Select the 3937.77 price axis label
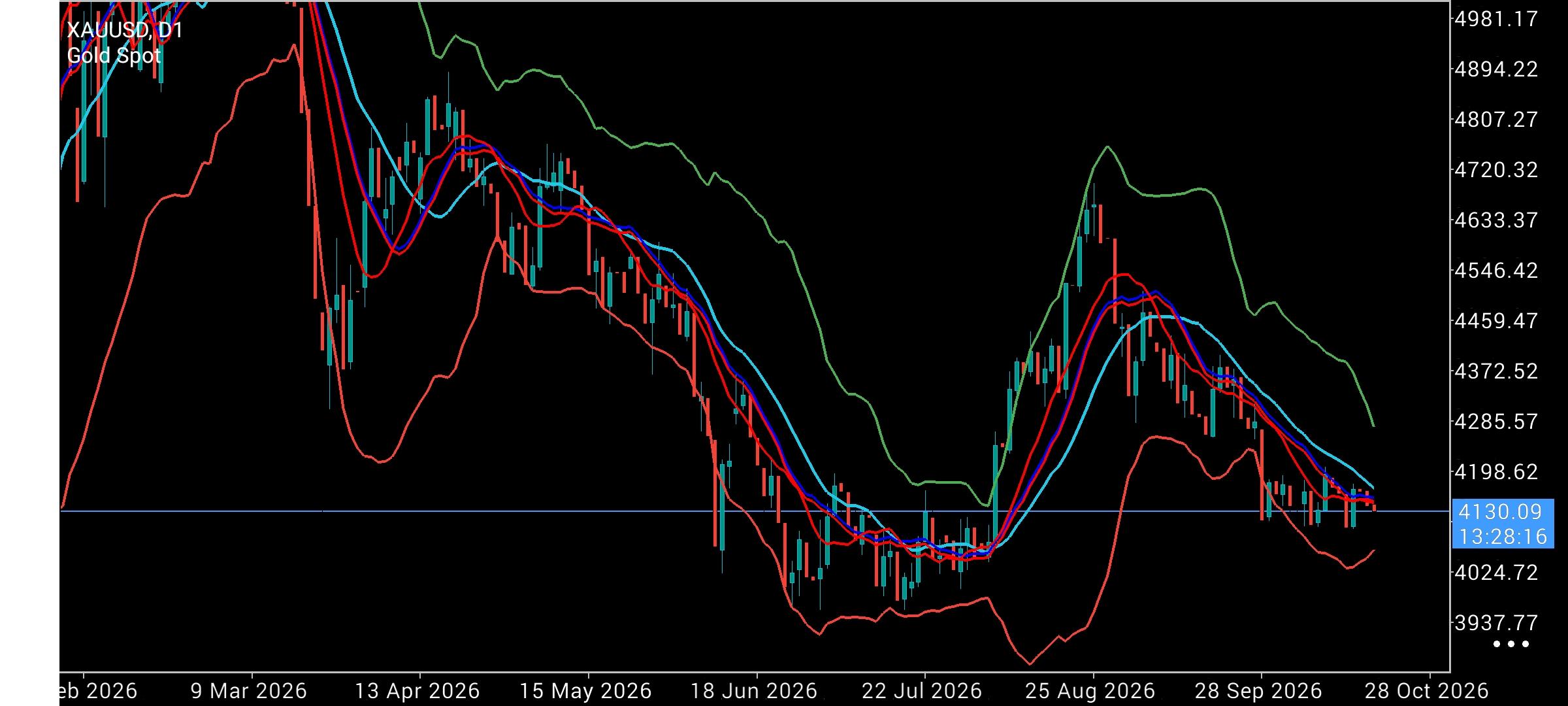1568x706 pixels. click(1496, 623)
